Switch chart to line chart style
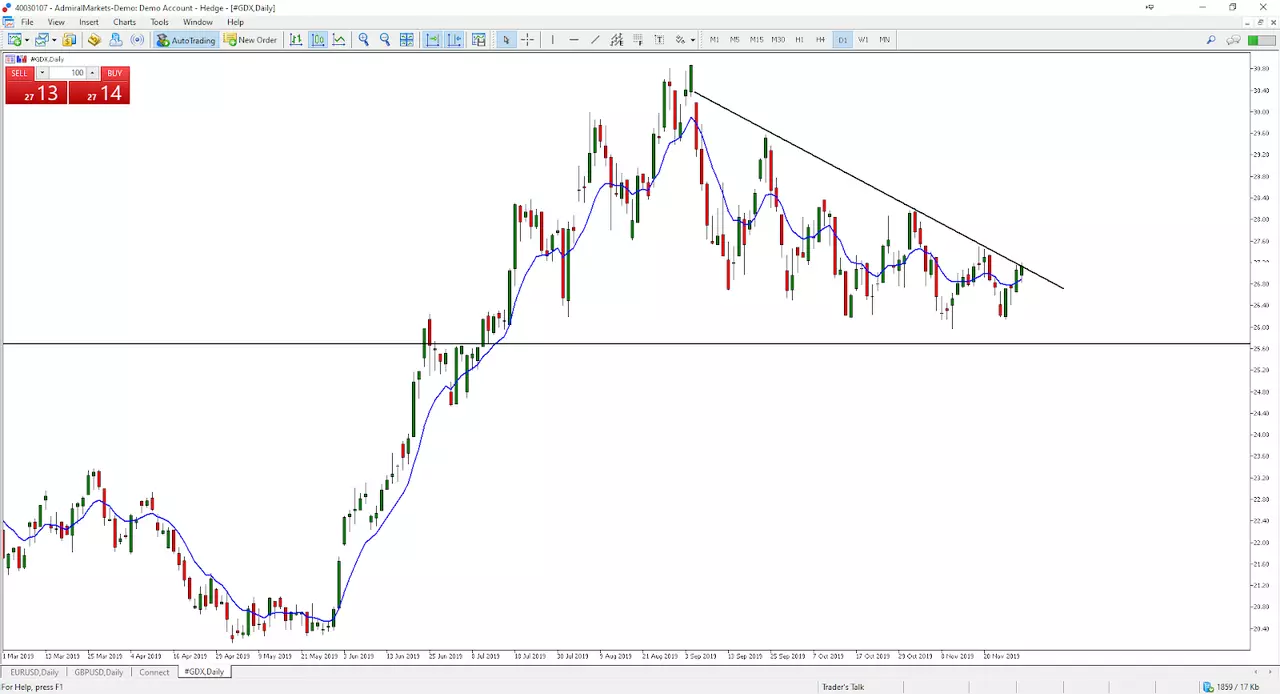The width and height of the screenshot is (1280, 694). click(339, 40)
